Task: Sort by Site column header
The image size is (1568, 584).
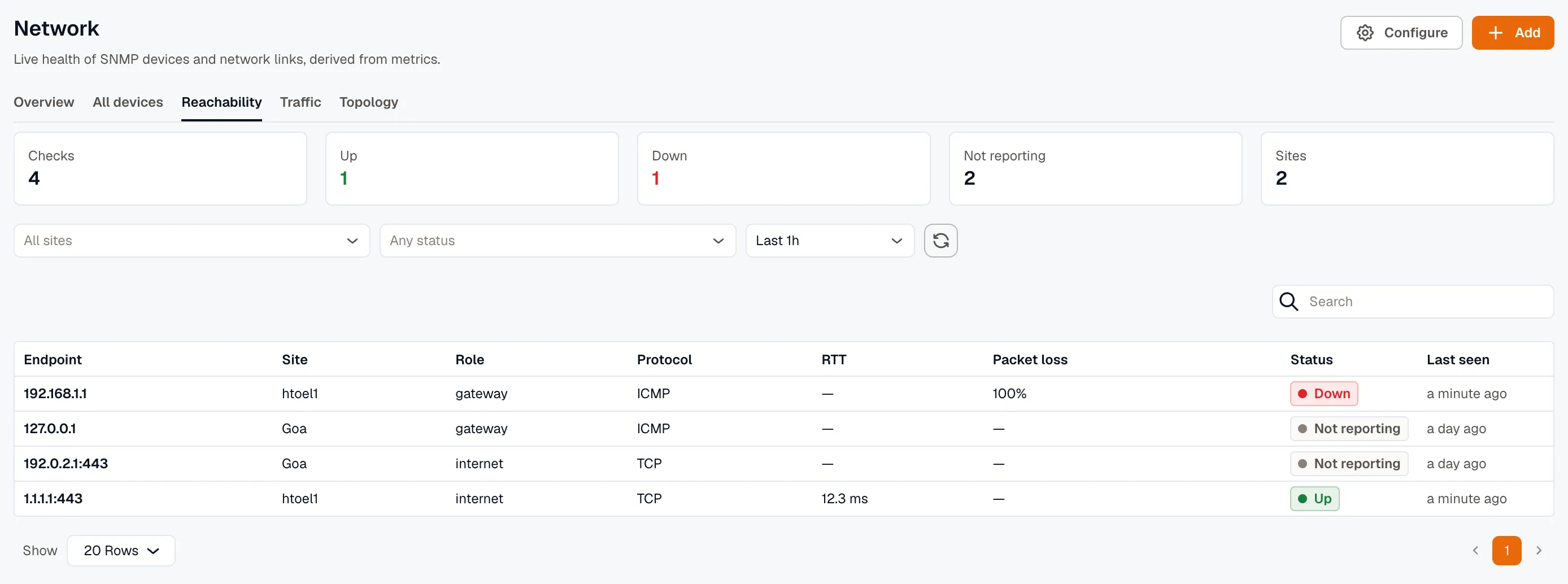Action: point(295,360)
